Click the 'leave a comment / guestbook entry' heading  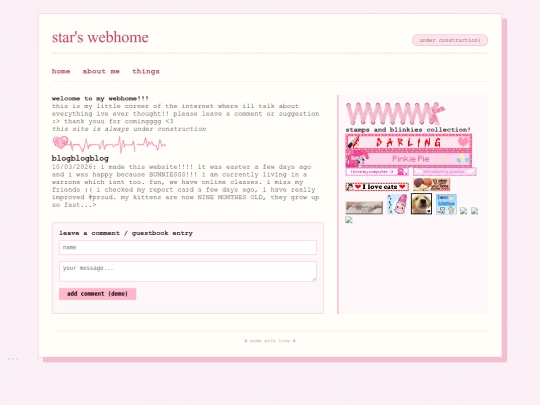pyautogui.click(x=126, y=233)
